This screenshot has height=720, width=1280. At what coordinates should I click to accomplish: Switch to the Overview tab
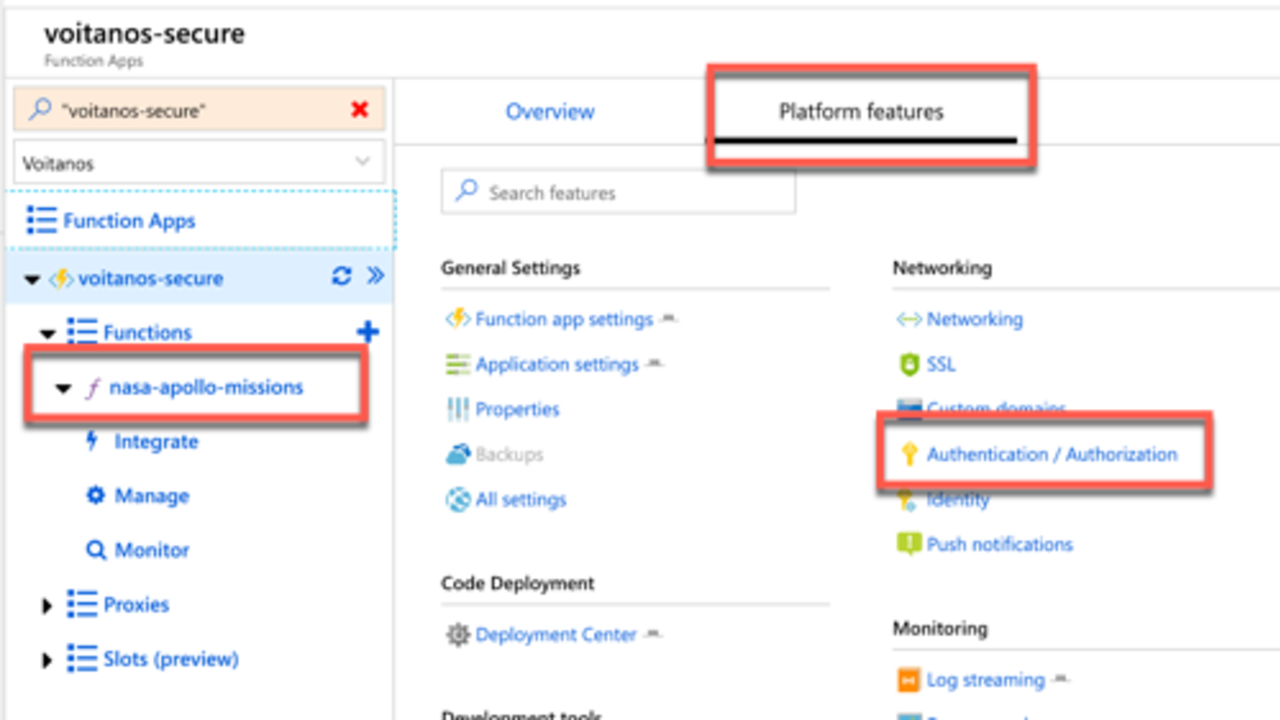550,112
